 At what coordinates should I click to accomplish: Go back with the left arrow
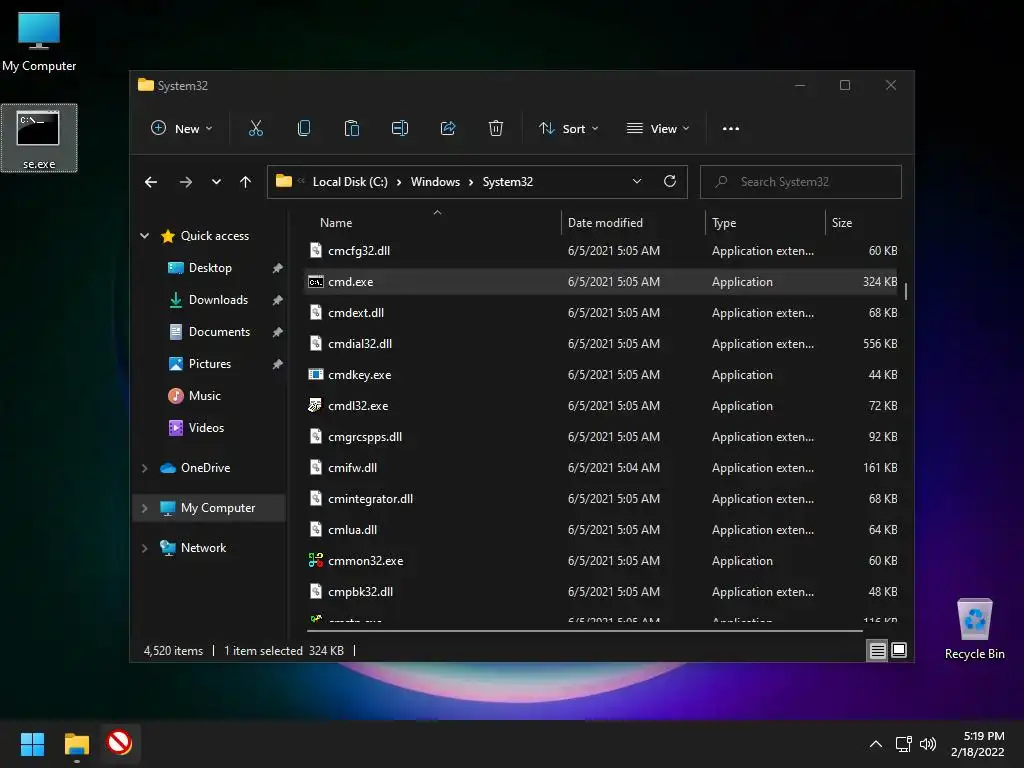click(151, 182)
